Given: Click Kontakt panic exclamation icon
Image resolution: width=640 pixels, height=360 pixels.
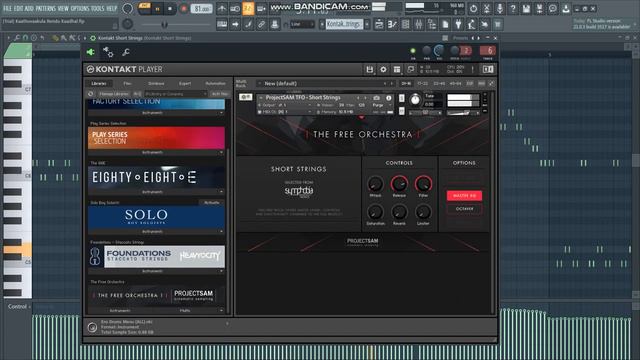Looking at the screenshot, I should (473, 69).
